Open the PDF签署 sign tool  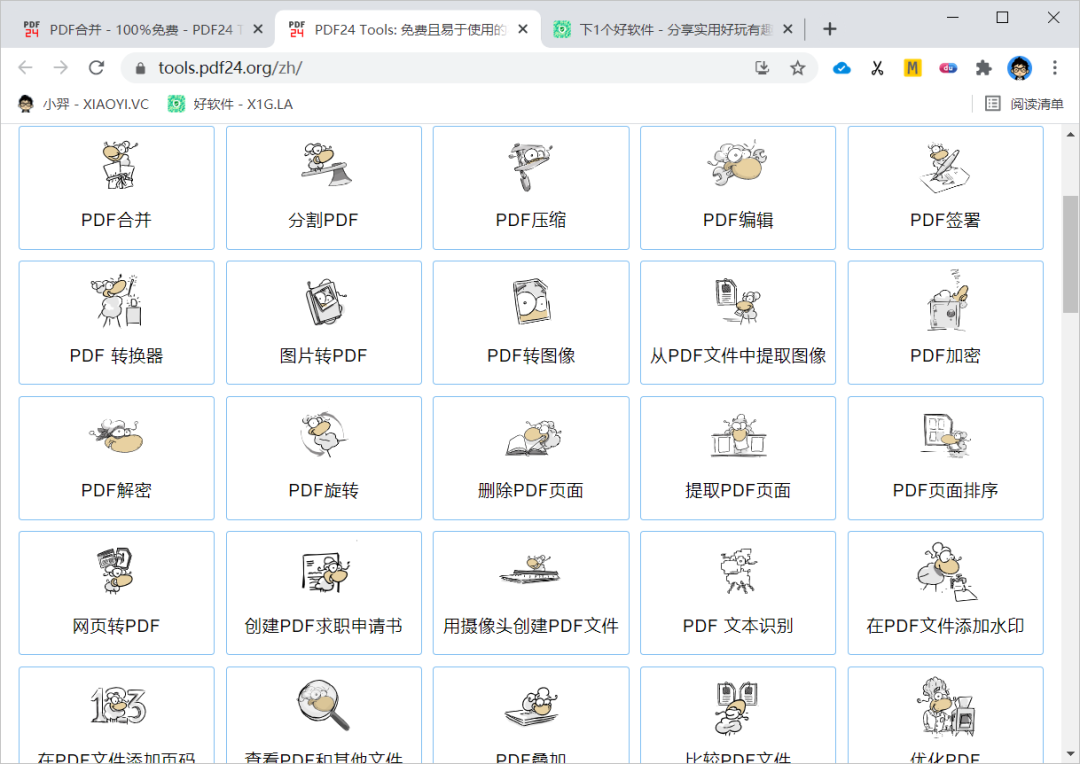tap(945, 188)
